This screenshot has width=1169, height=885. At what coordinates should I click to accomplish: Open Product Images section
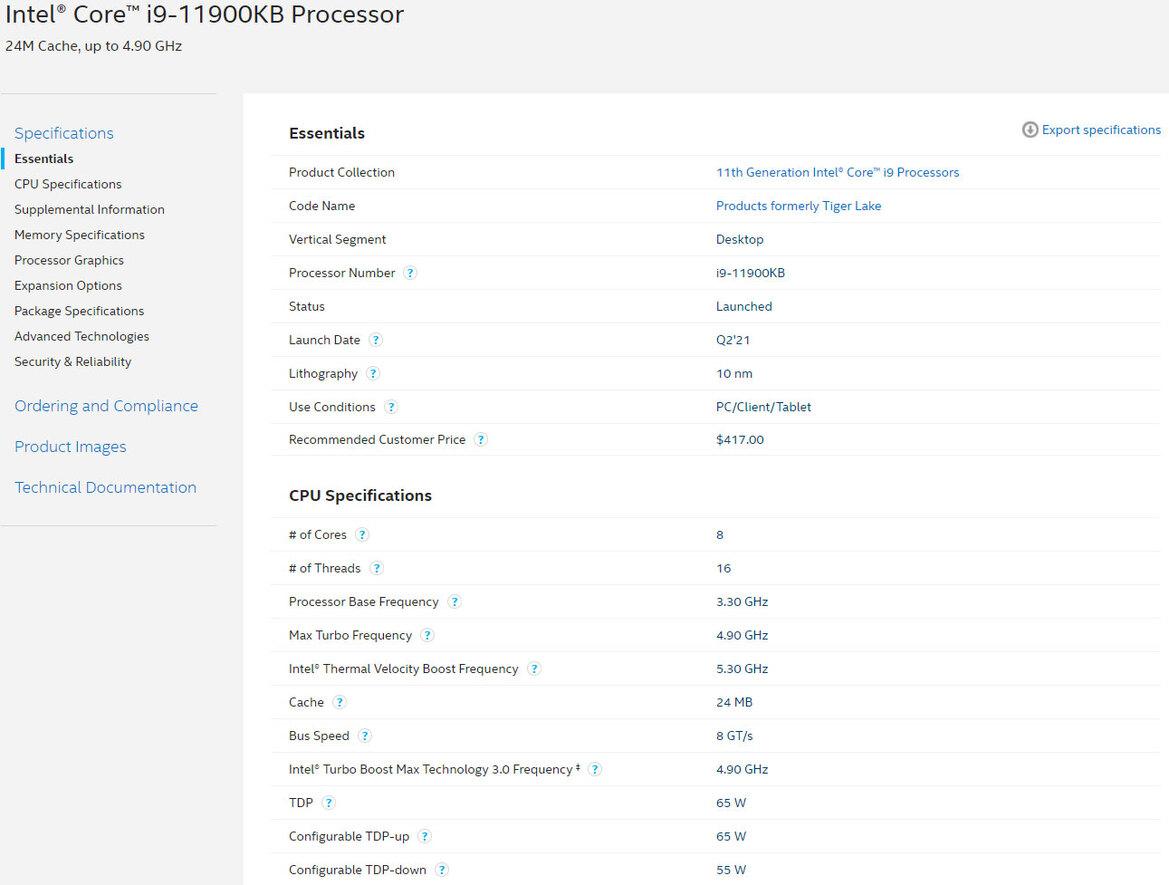(x=70, y=447)
